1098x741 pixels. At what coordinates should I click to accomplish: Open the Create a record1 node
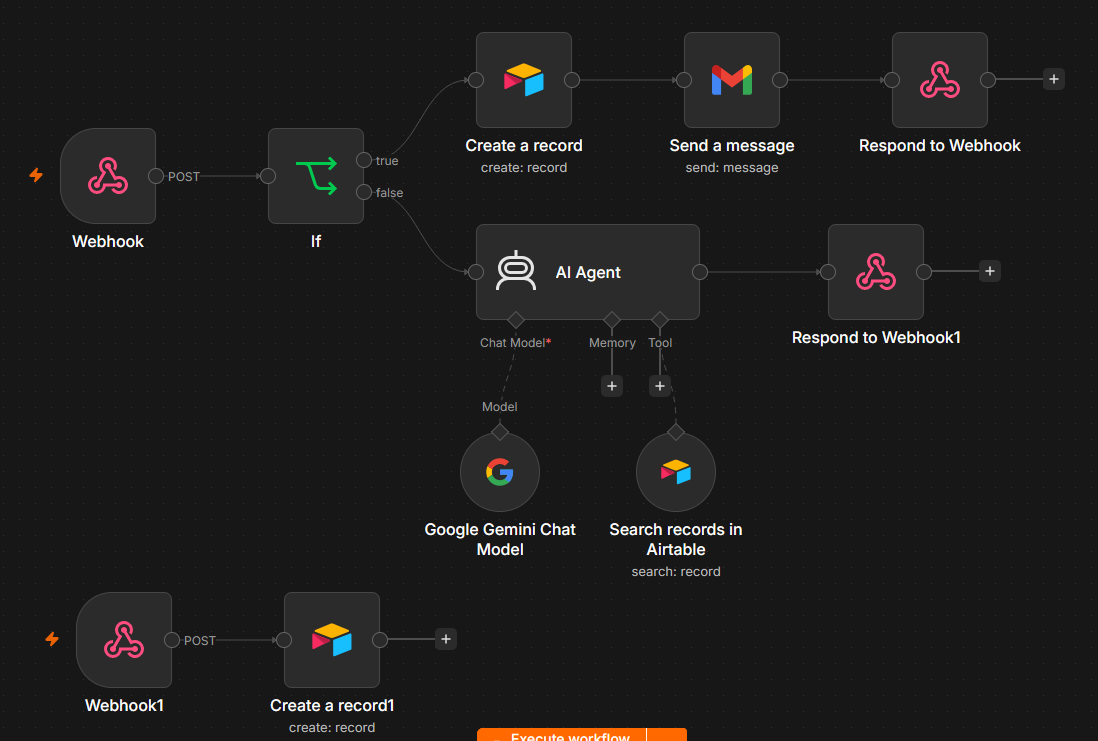click(x=332, y=639)
